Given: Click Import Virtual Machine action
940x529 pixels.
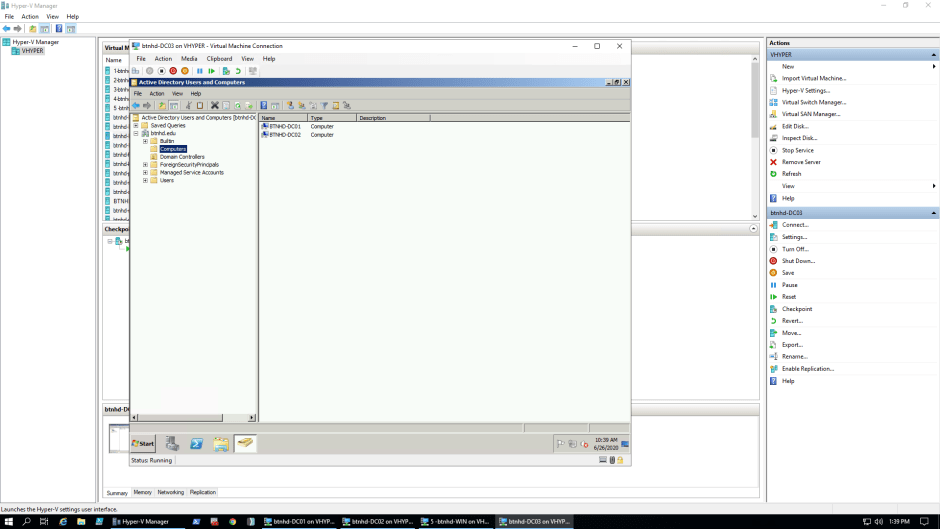Looking at the screenshot, I should pyautogui.click(x=814, y=79).
